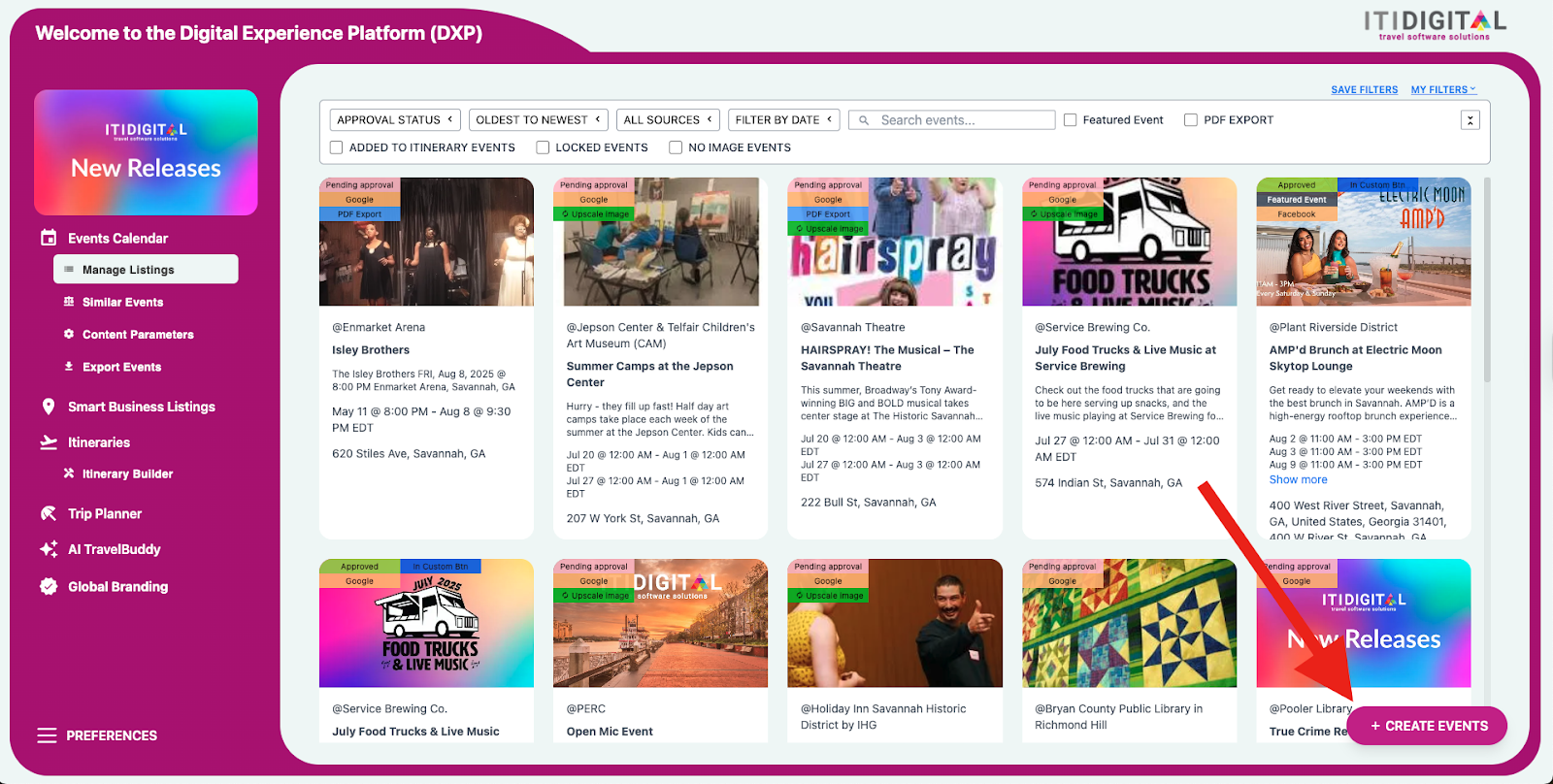This screenshot has height=784, width=1553.
Task: Collapse the filter panel arrow button
Action: coord(1470,120)
